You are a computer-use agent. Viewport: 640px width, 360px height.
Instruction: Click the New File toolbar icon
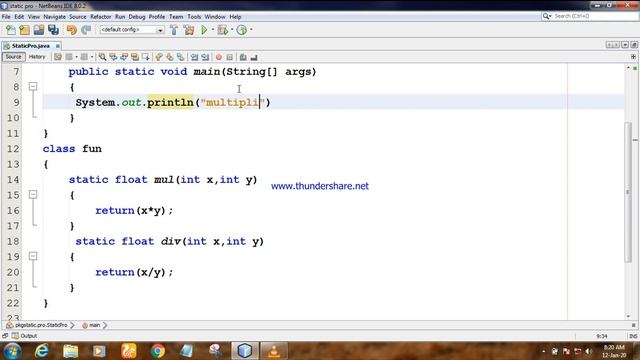(x=11, y=30)
